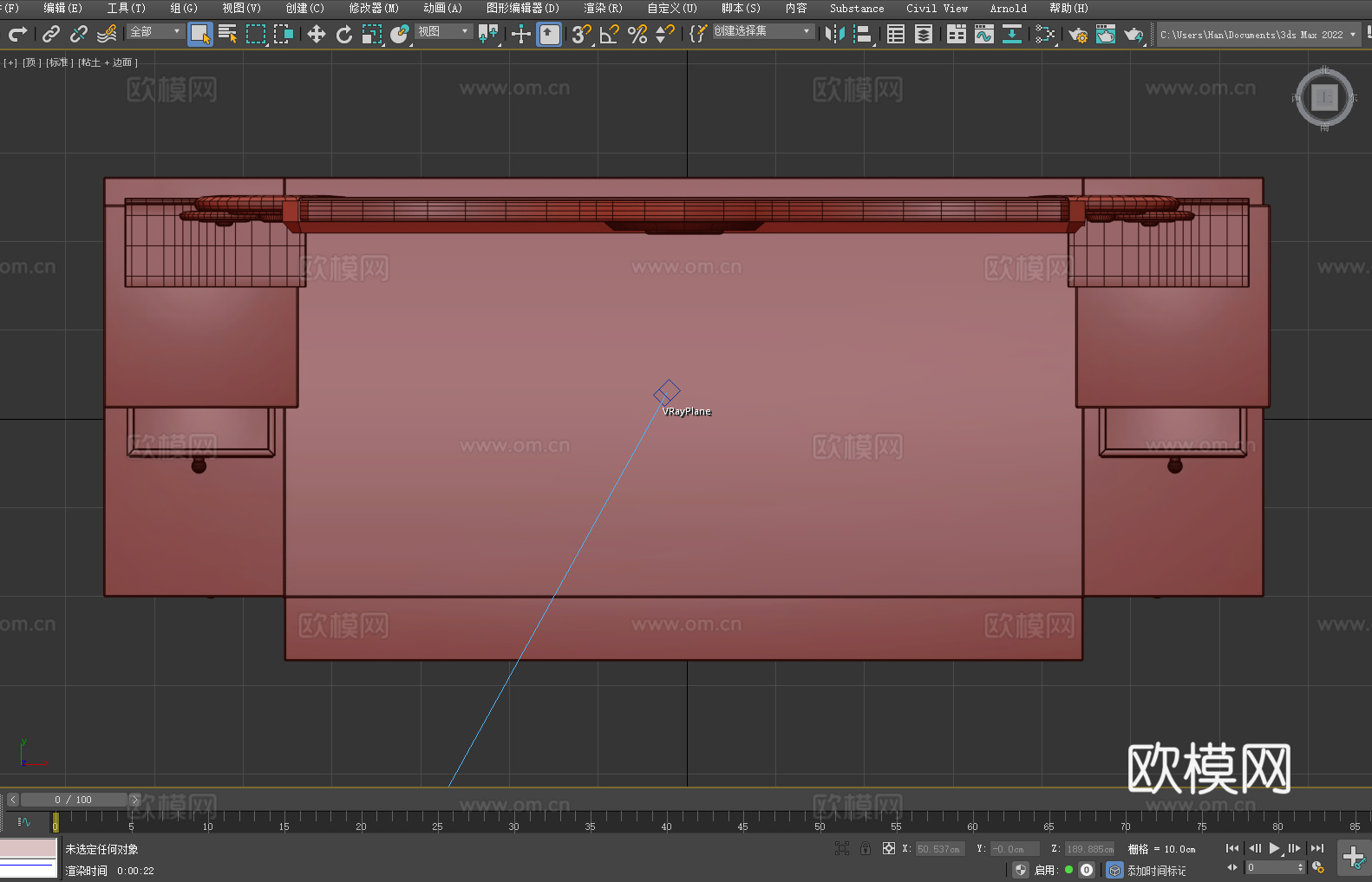Open the 全部 selection filter dropdown
This screenshot has height=882, width=1372.
[x=155, y=31]
